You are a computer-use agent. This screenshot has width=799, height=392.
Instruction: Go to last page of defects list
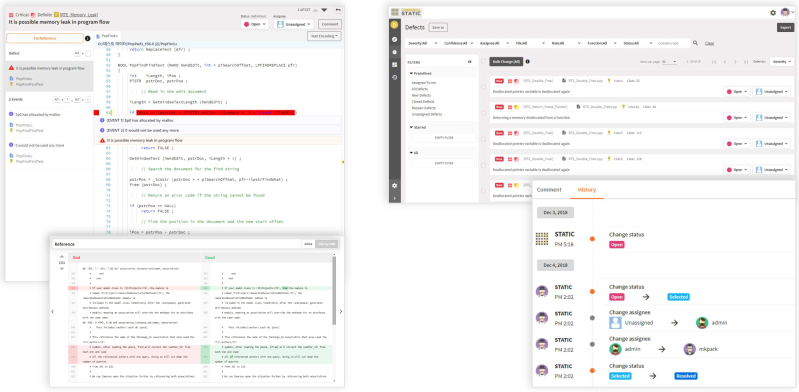(x=746, y=62)
